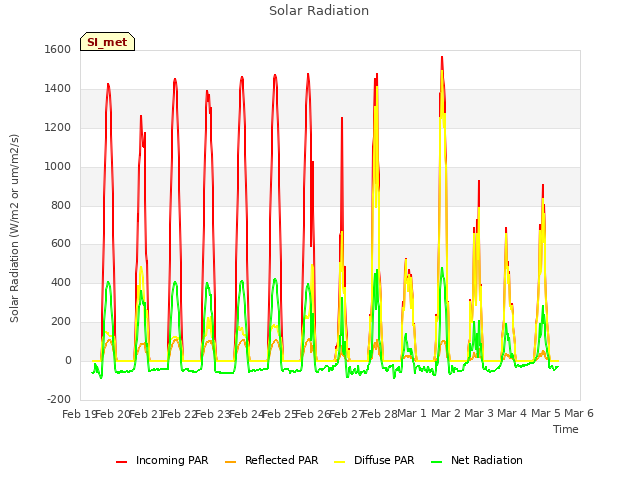Screen dimensions: 640x480
Task: Click the green Net Radiation legend swatch
Action: (x=437, y=462)
